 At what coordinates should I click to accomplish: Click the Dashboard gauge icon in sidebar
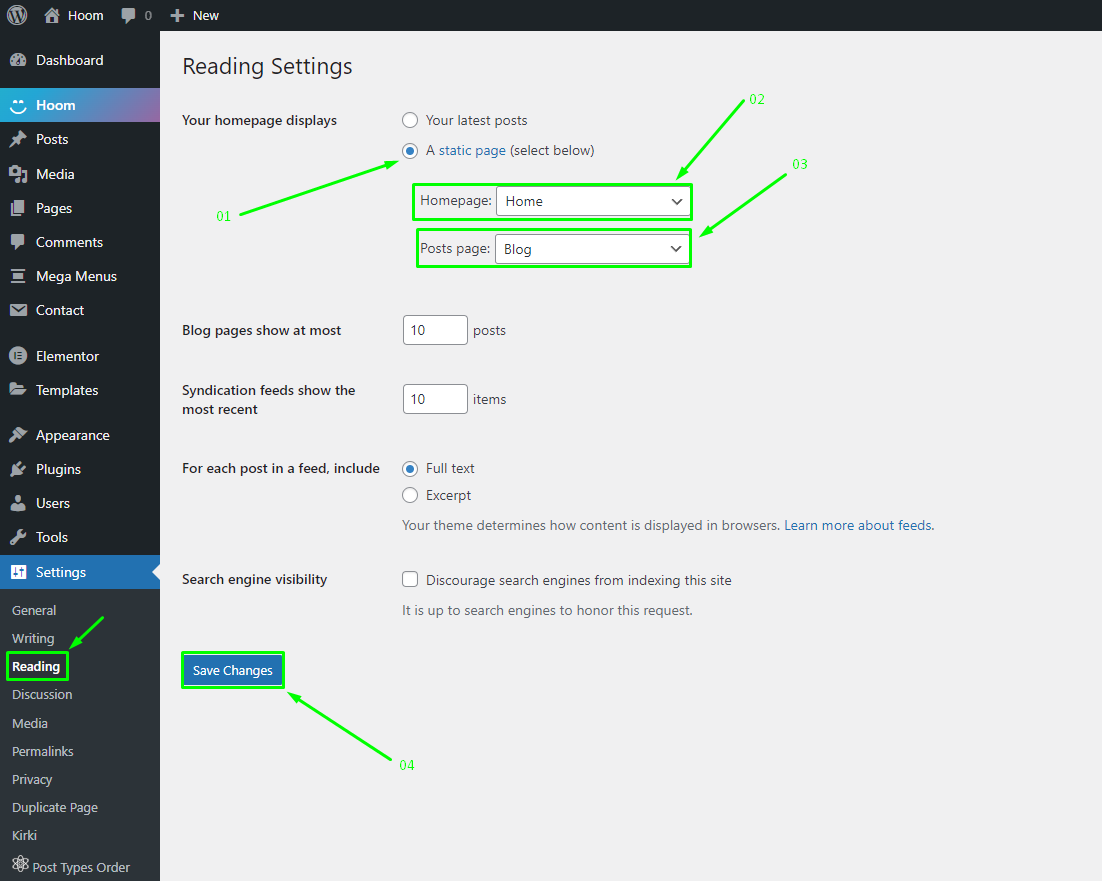[x=18, y=60]
